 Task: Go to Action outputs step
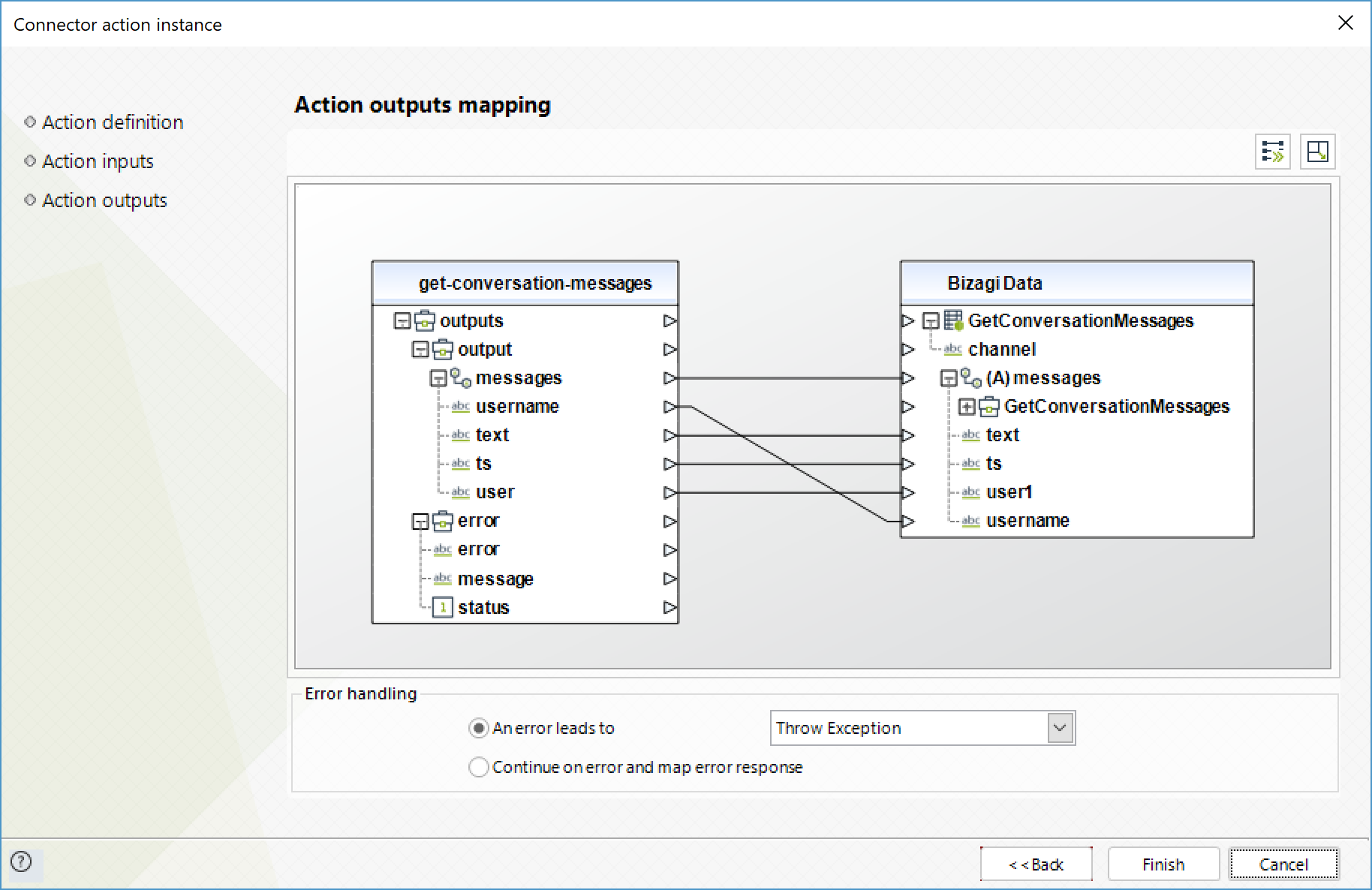click(104, 200)
